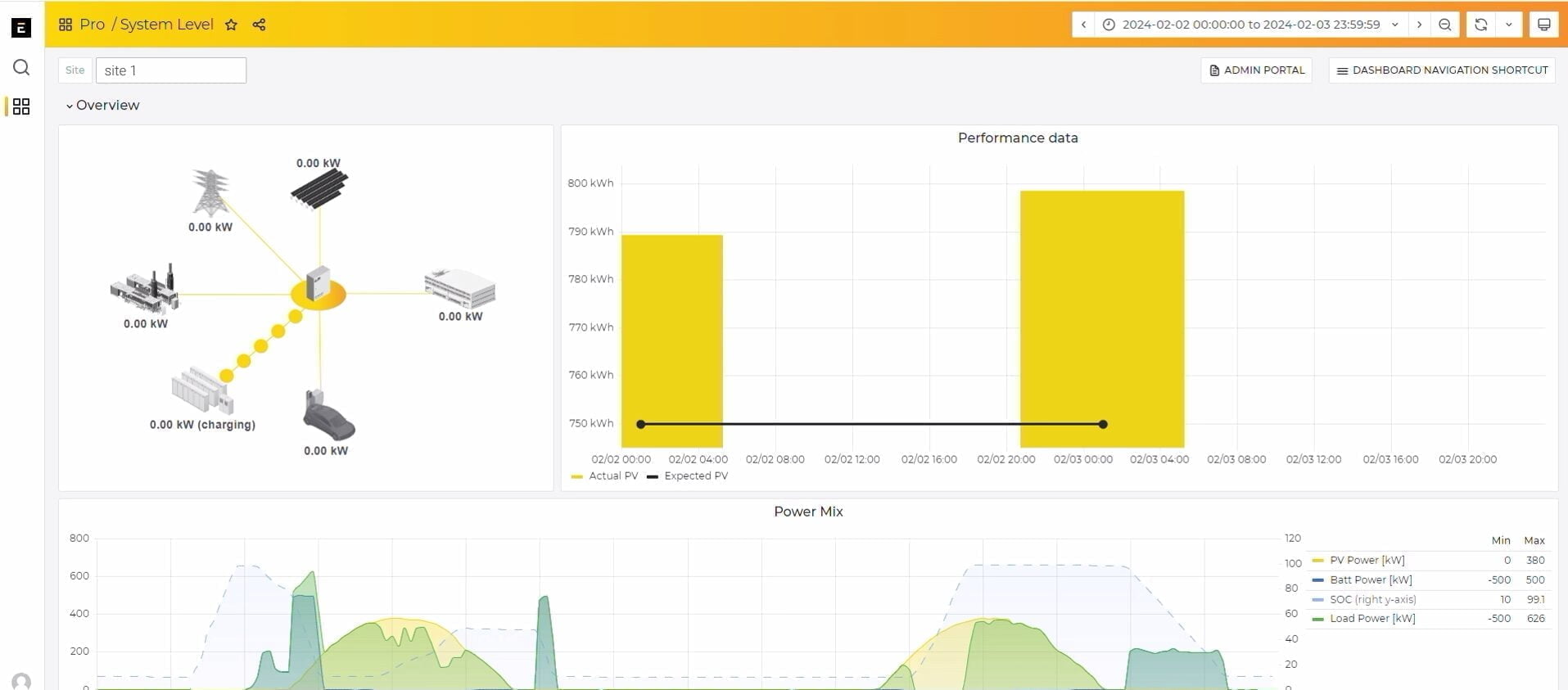1568x690 pixels.
Task: Shift time range backward
Action: click(1083, 25)
